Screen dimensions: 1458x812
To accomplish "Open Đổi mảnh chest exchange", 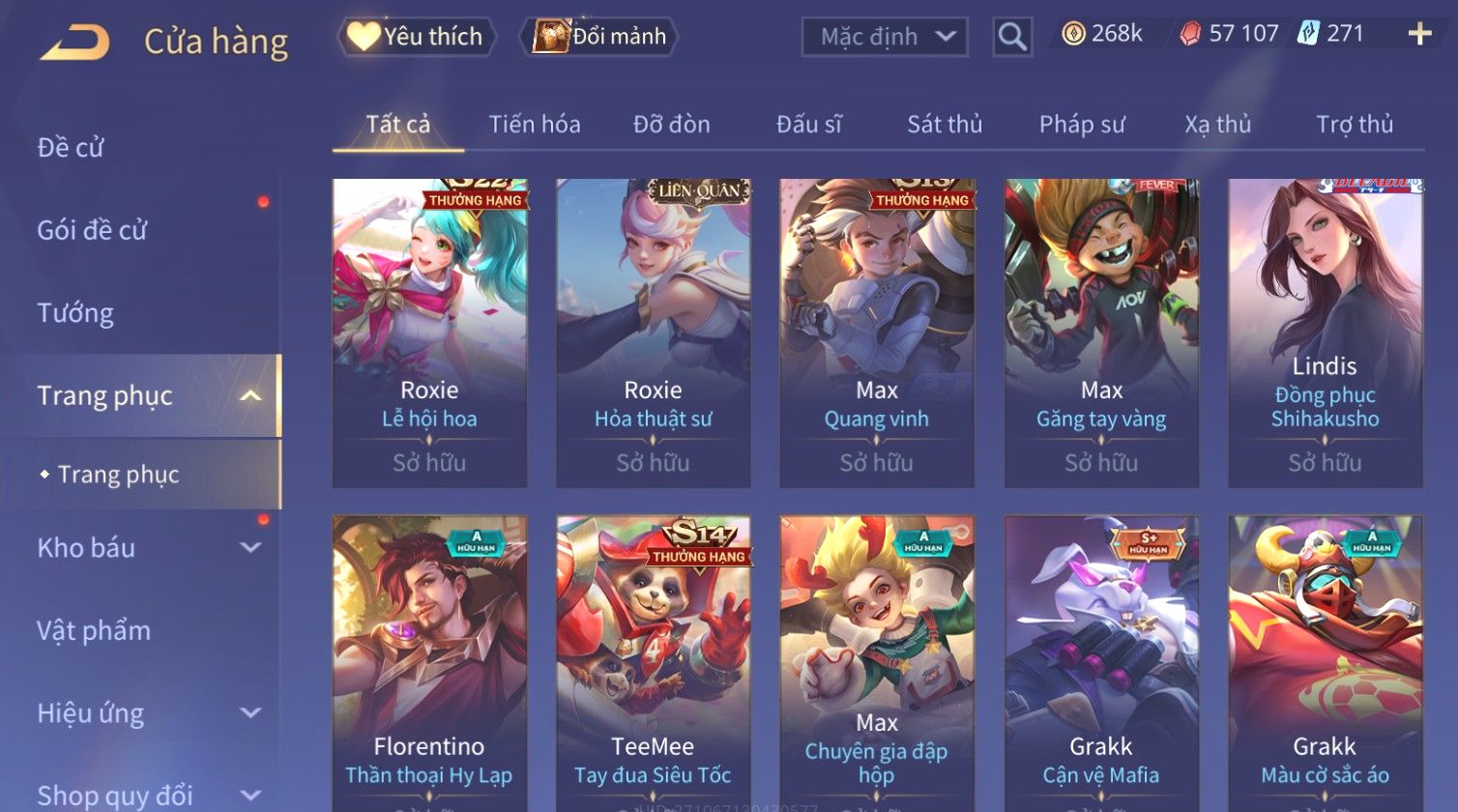I will click(x=600, y=37).
